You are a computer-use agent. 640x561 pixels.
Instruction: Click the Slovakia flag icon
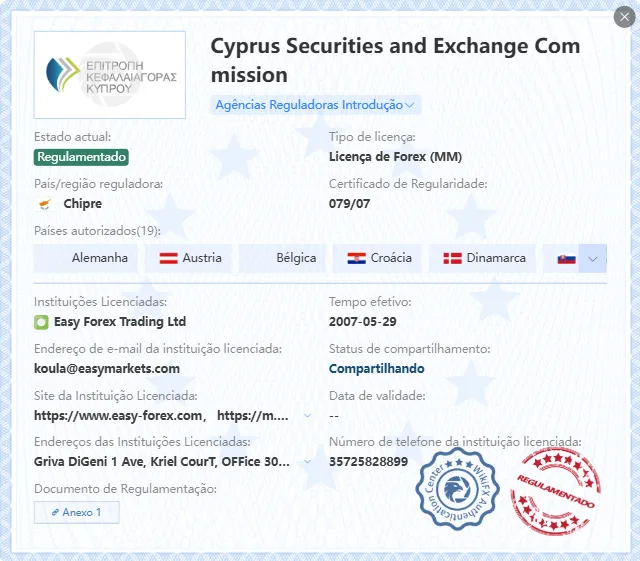(567, 258)
